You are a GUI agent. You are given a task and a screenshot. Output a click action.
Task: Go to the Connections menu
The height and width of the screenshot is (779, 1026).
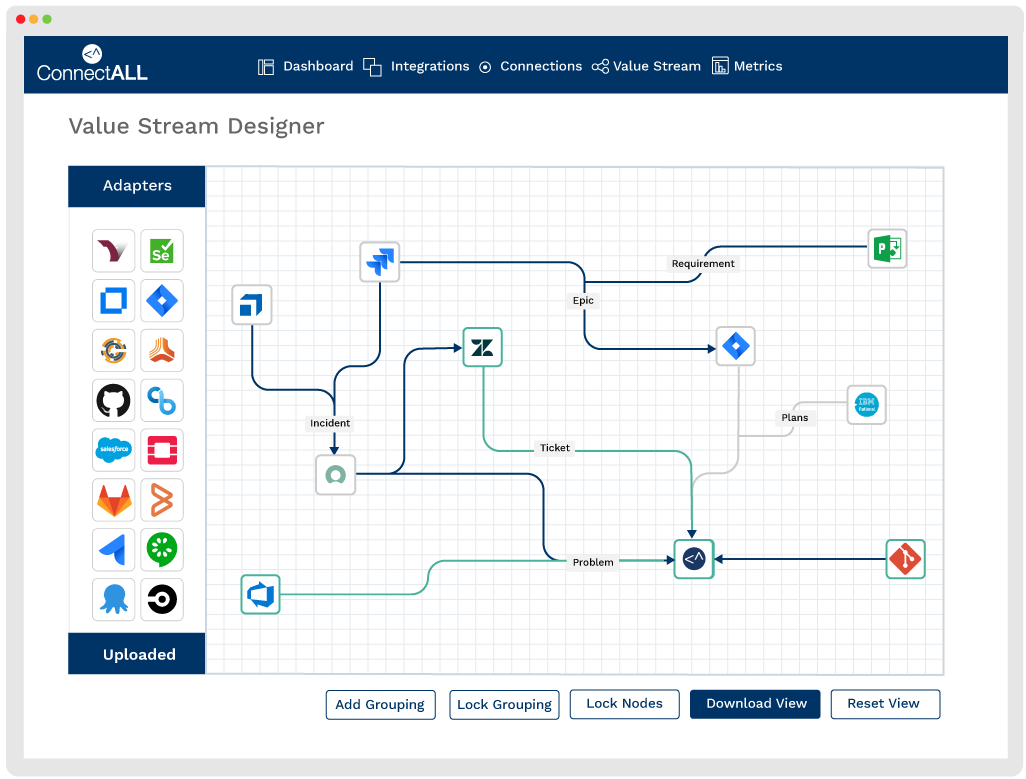tap(531, 66)
